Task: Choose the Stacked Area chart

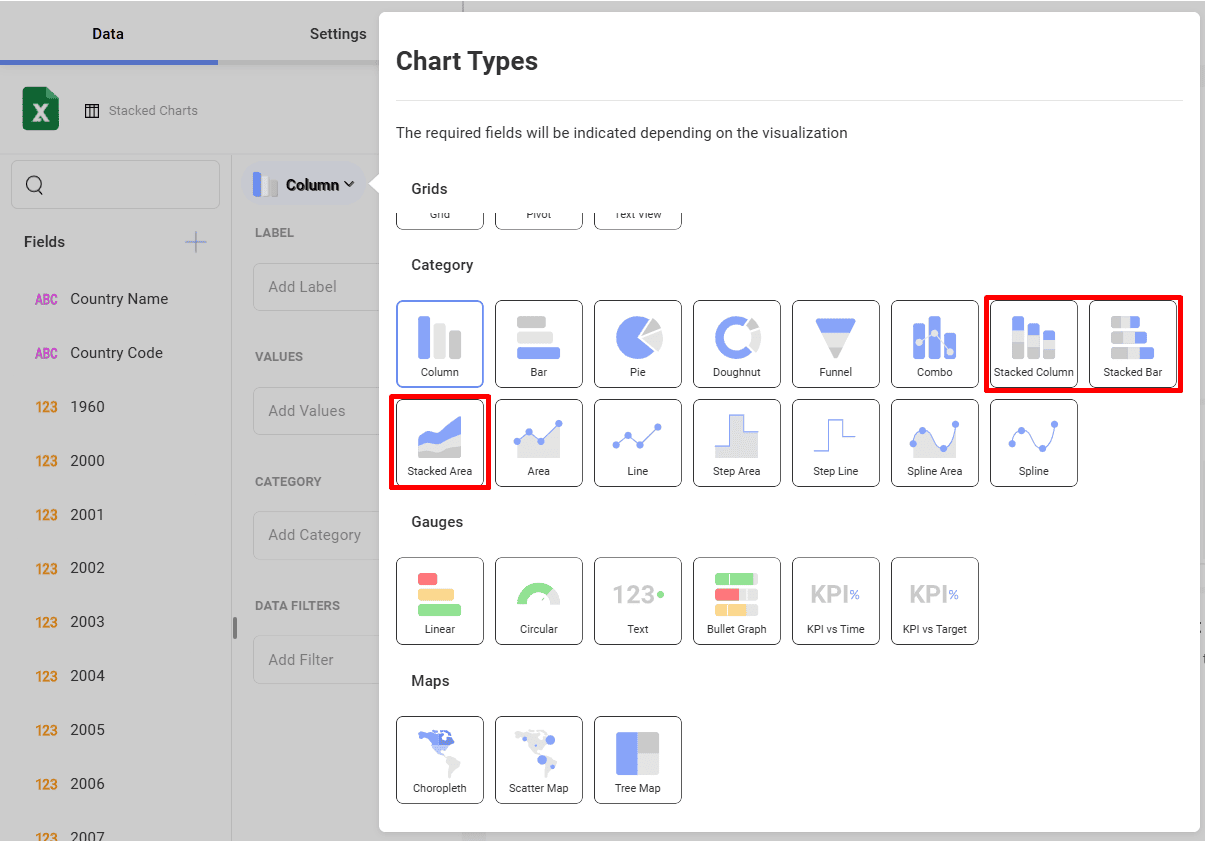Action: [x=440, y=443]
